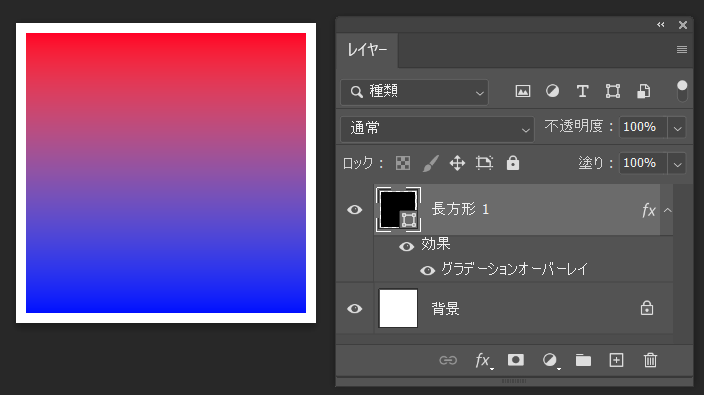
Task: Collapse panel with double-arrow icon
Action: [x=660, y=25]
